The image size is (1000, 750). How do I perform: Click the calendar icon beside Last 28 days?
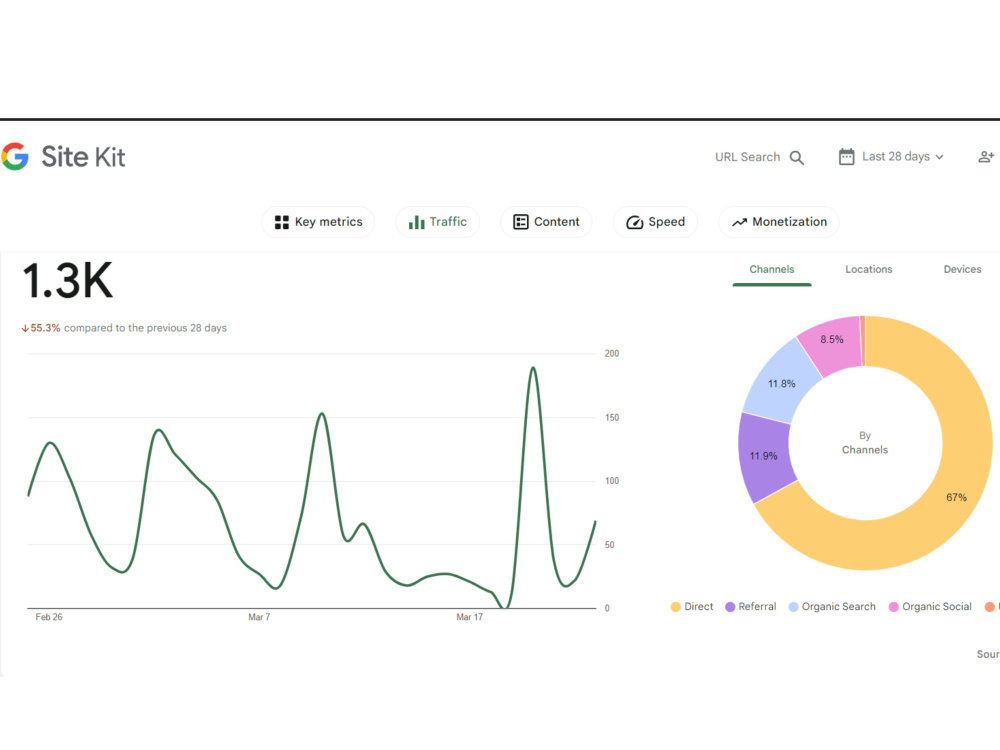click(846, 157)
